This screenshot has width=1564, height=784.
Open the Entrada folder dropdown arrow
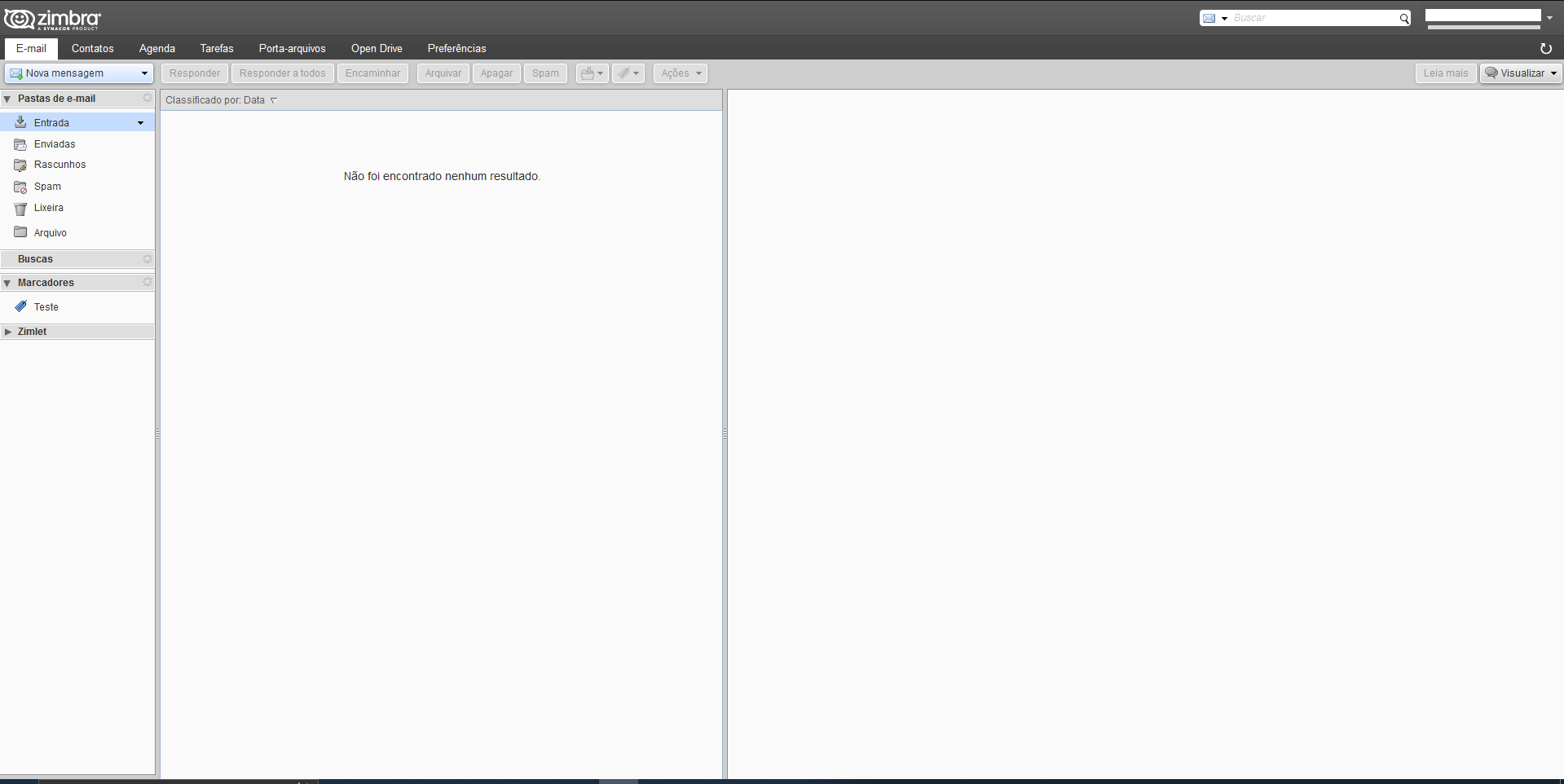(140, 123)
